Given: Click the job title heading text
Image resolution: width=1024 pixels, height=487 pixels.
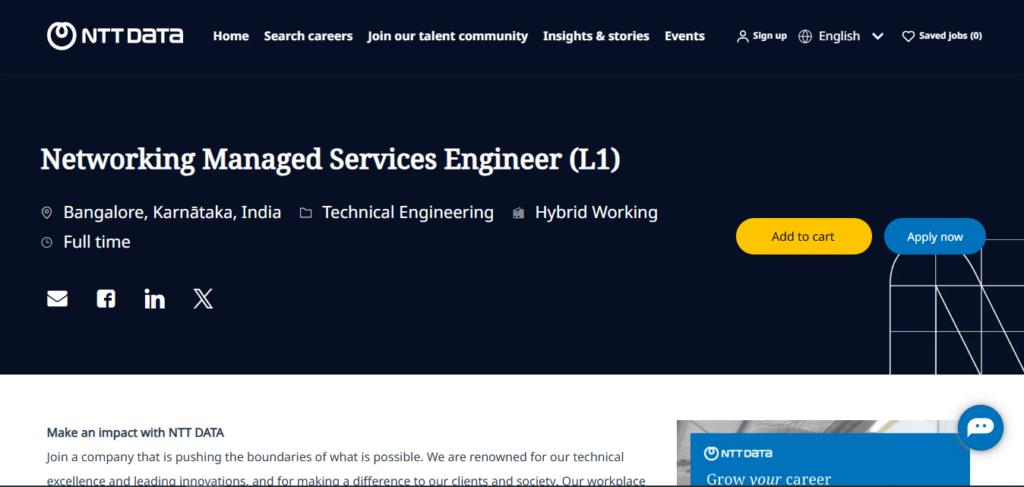Looking at the screenshot, I should [x=330, y=159].
